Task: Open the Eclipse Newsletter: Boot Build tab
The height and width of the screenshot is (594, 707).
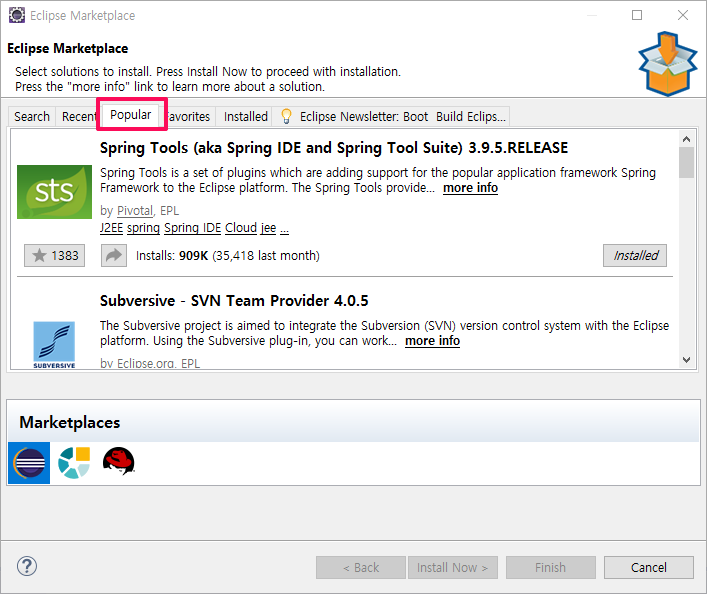Action: (392, 116)
